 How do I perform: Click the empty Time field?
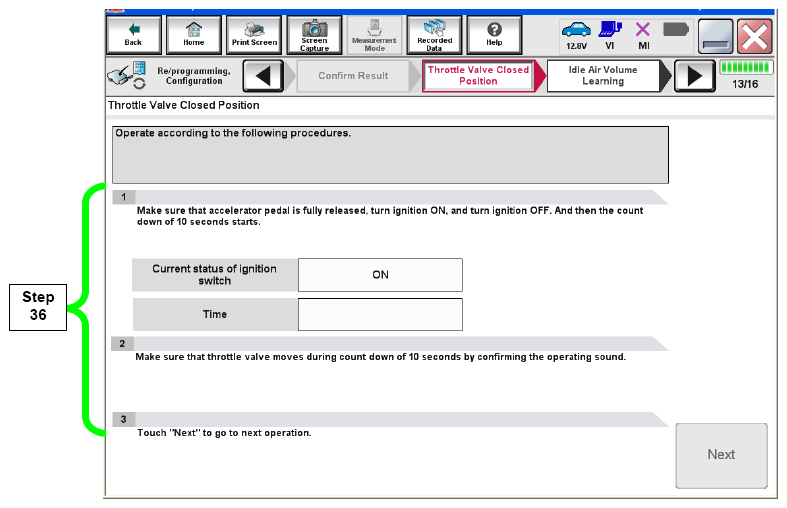380,314
